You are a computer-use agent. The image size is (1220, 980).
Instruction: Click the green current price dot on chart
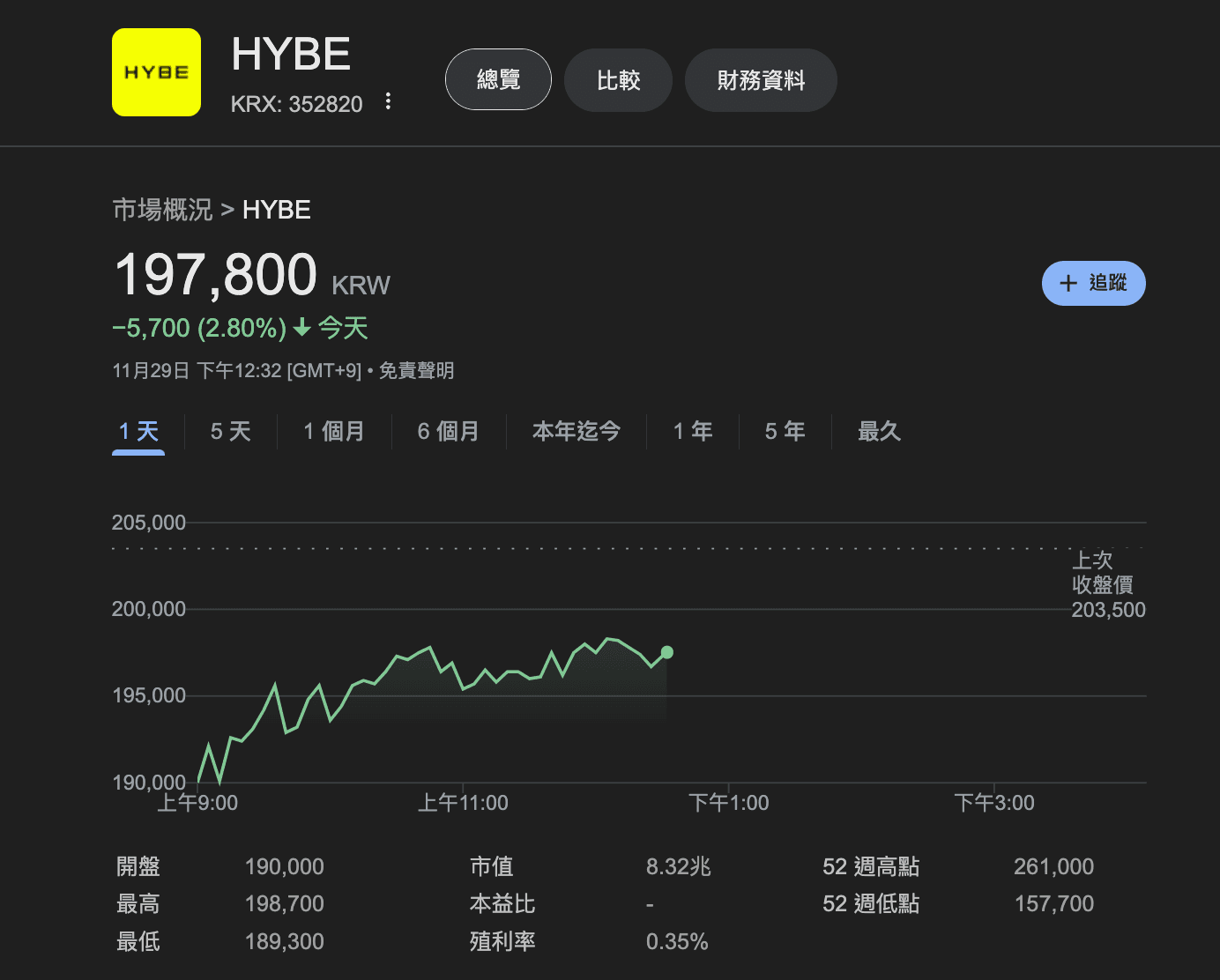667,652
